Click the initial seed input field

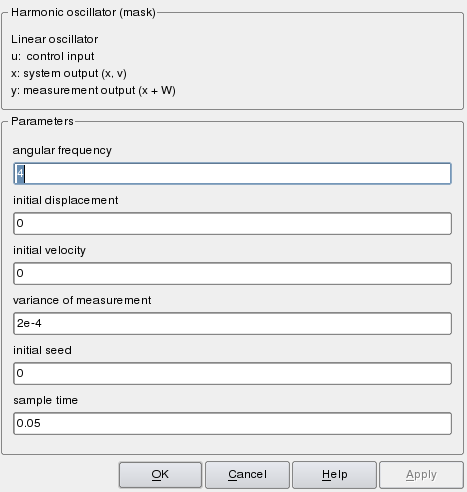(232, 373)
